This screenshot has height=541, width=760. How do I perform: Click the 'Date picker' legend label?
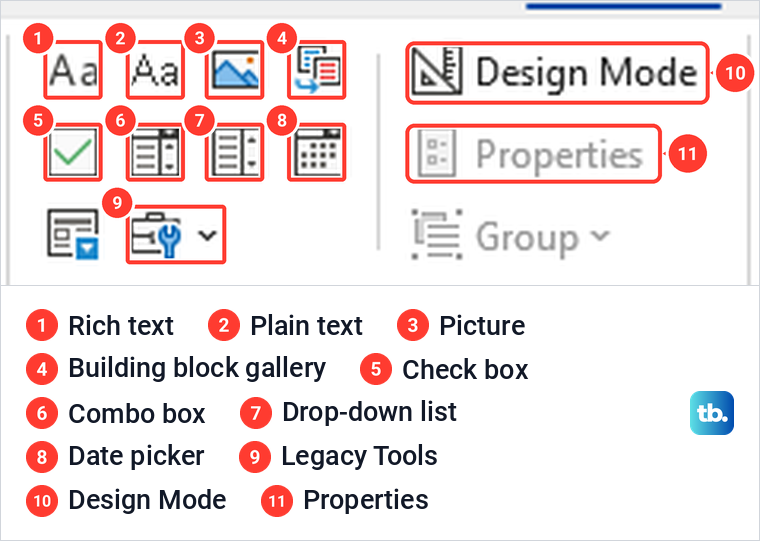tap(136, 457)
